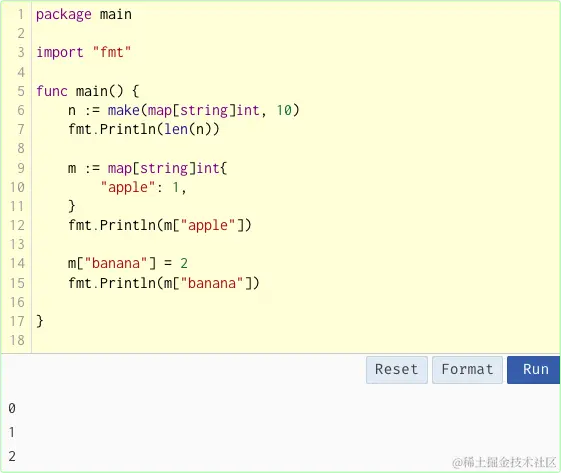Click line number 12 in gutter
This screenshot has width=561, height=473.
pyautogui.click(x=17, y=225)
